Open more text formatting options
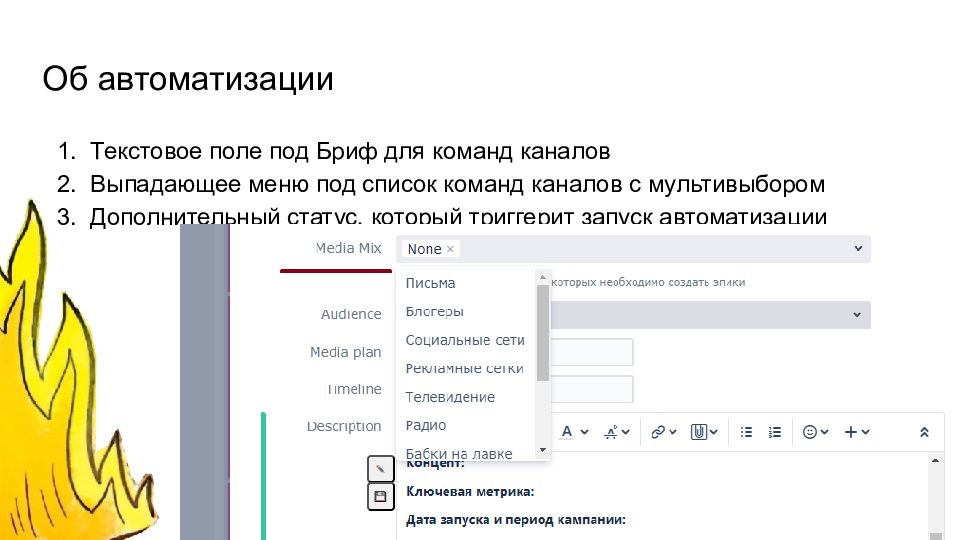960x540 pixels. tap(617, 432)
